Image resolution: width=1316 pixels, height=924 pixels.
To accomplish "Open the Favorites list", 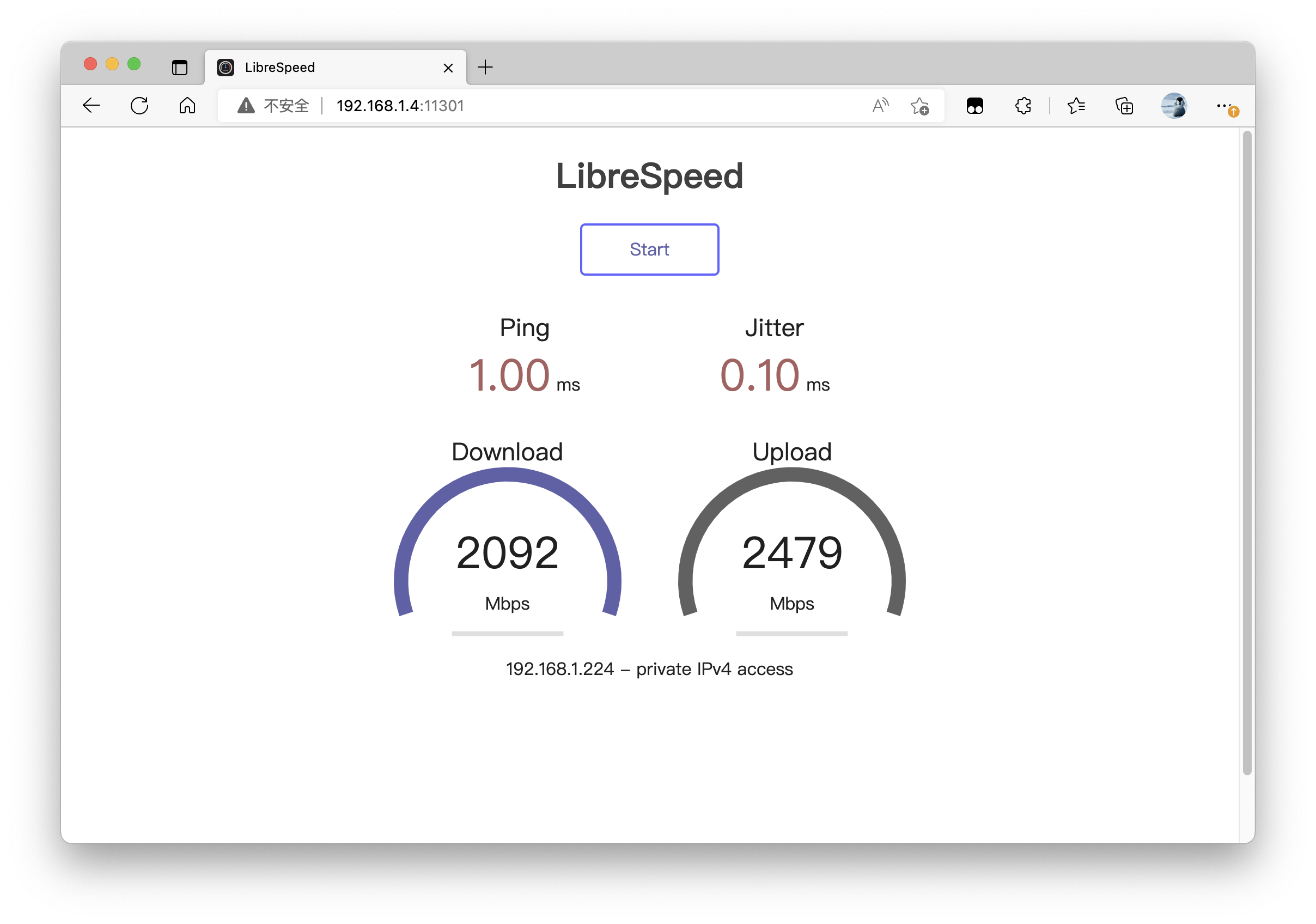I will pos(1076,106).
